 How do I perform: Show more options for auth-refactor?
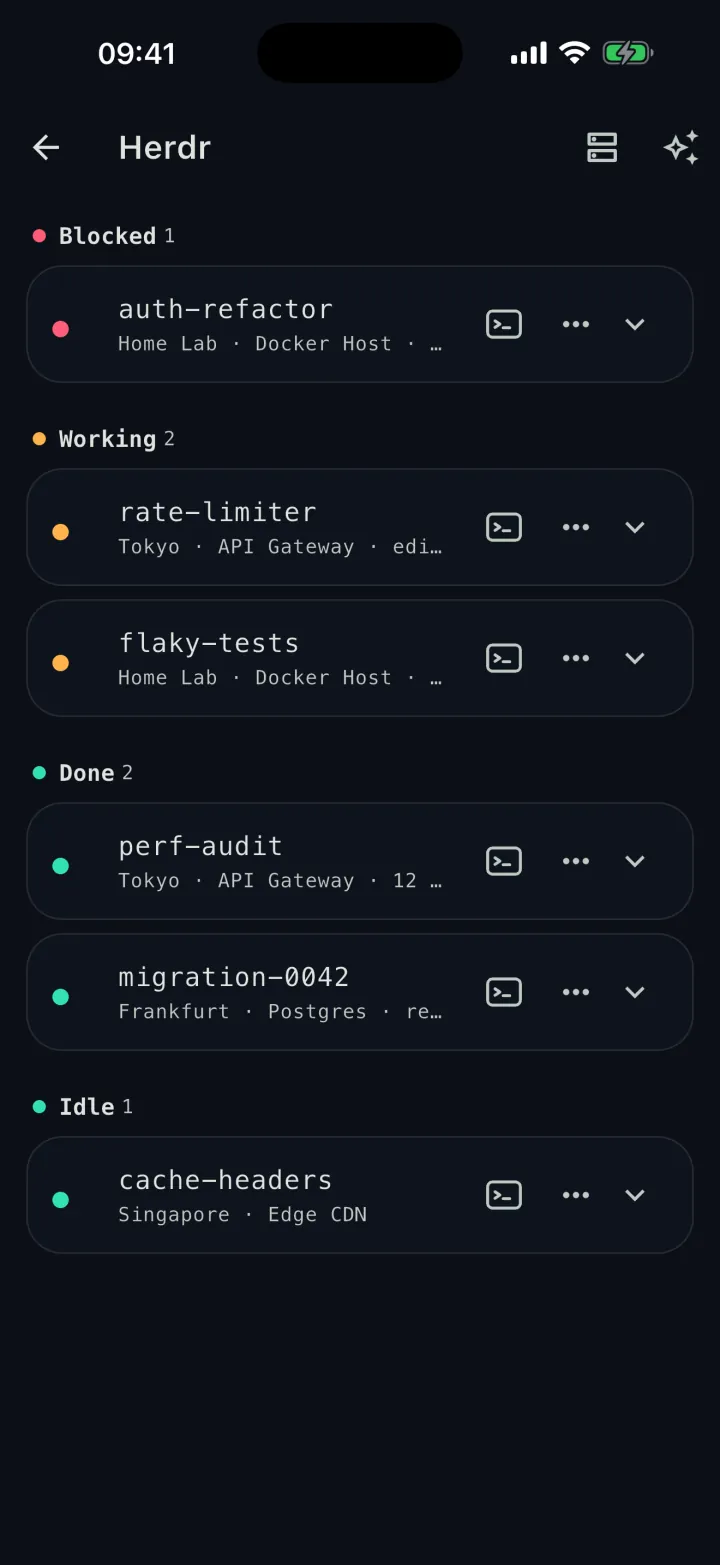point(576,324)
